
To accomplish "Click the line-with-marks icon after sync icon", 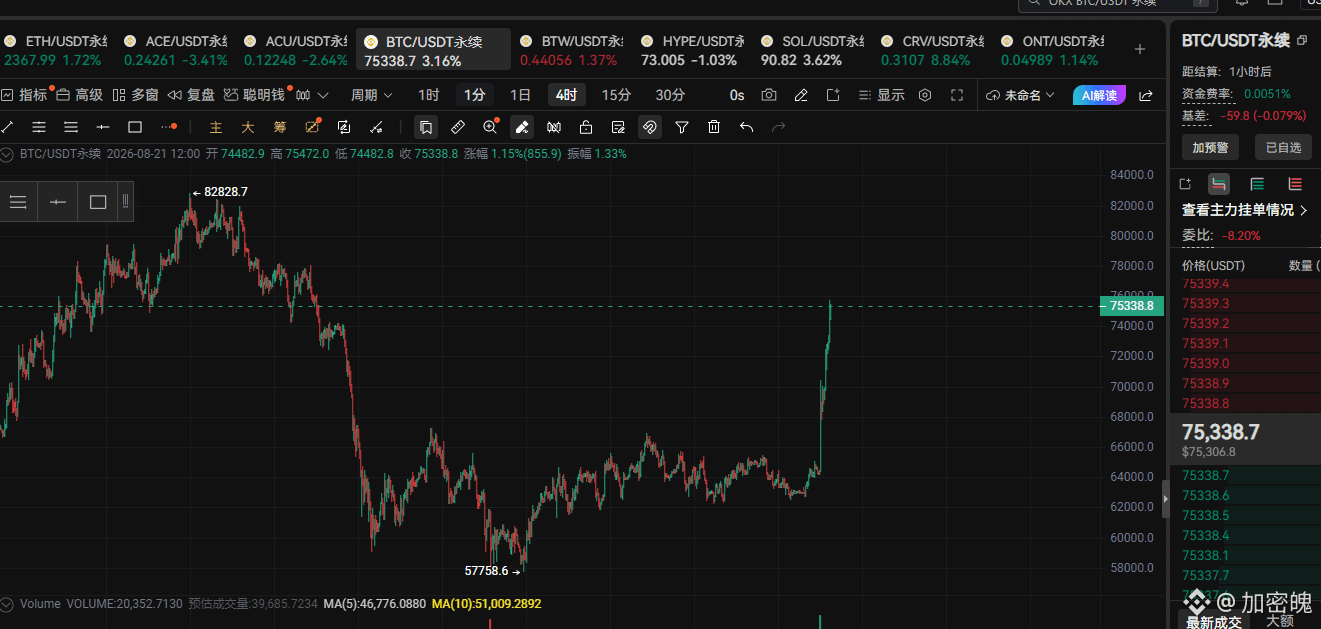I will pyautogui.click(x=376, y=127).
